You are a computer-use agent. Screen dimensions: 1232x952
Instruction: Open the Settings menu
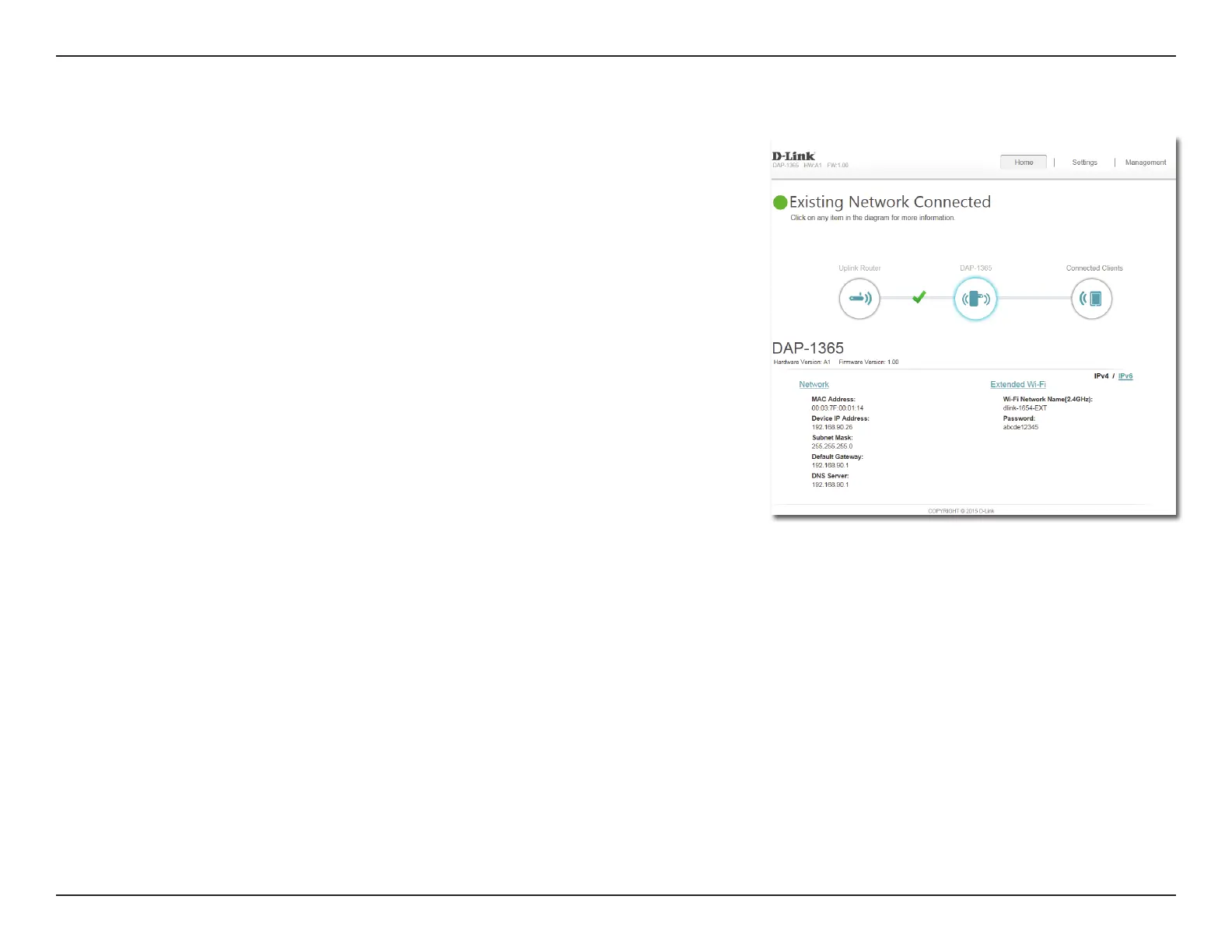coord(1084,163)
